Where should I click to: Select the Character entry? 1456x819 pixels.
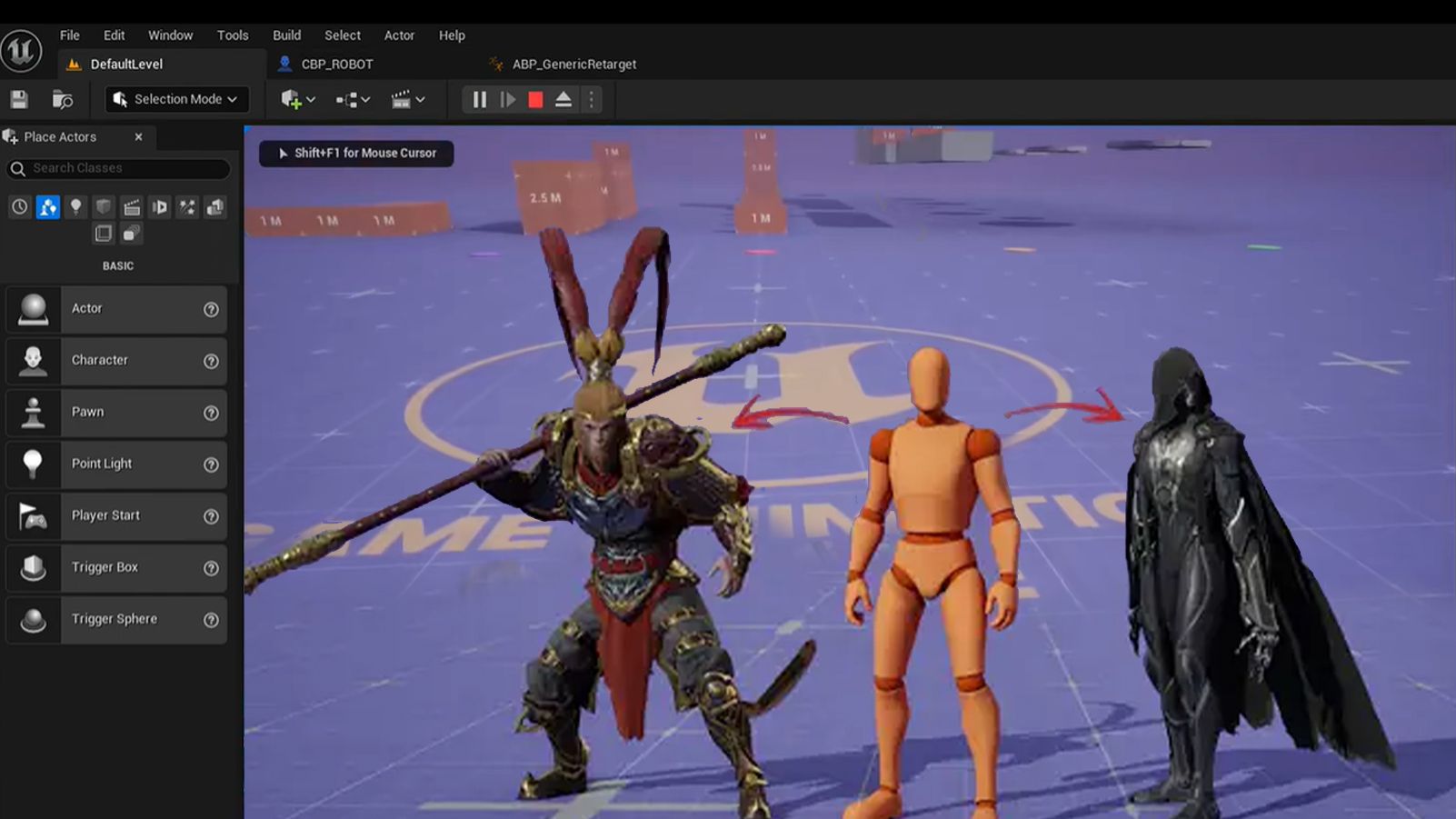pyautogui.click(x=116, y=361)
